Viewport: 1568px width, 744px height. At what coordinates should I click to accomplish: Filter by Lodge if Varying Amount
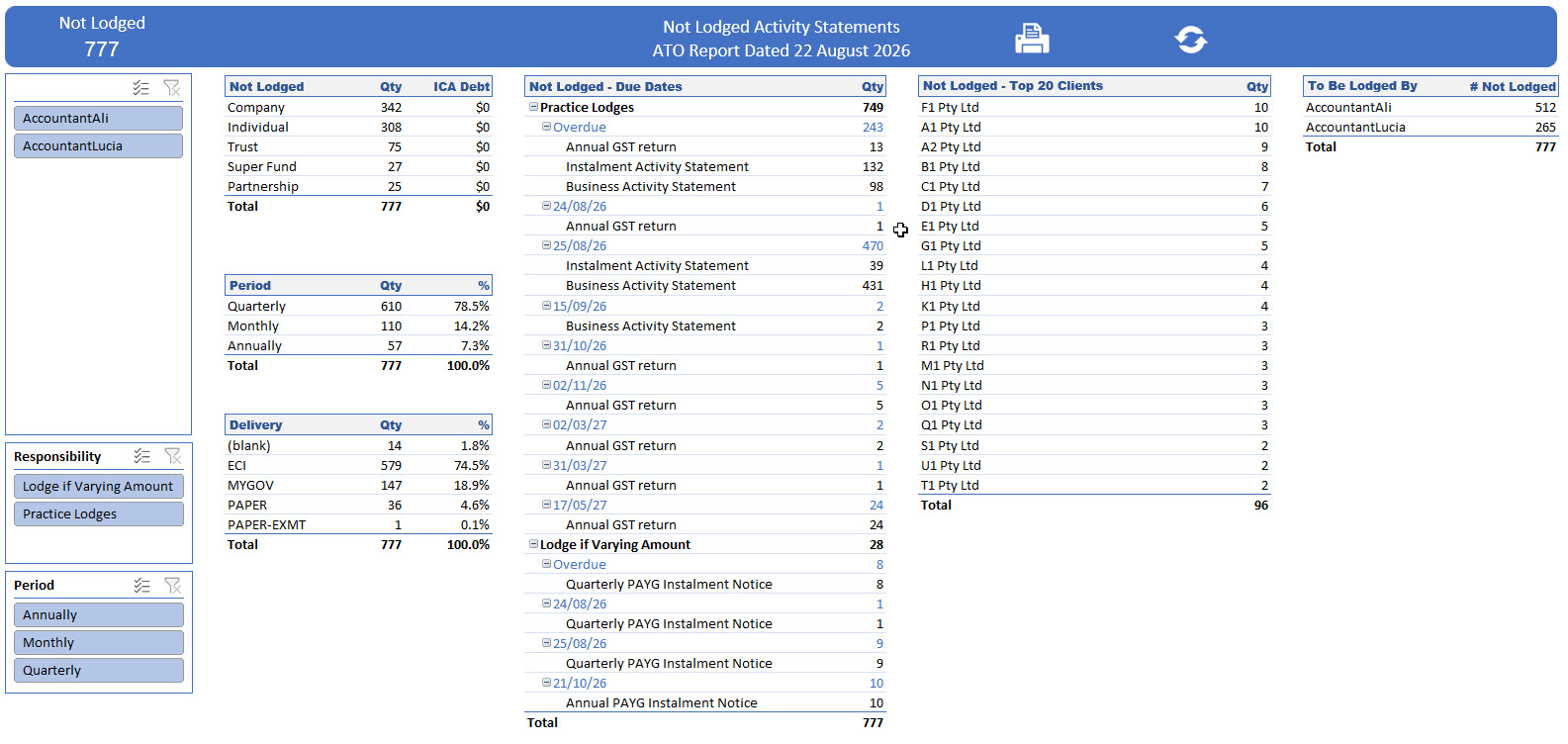point(98,486)
